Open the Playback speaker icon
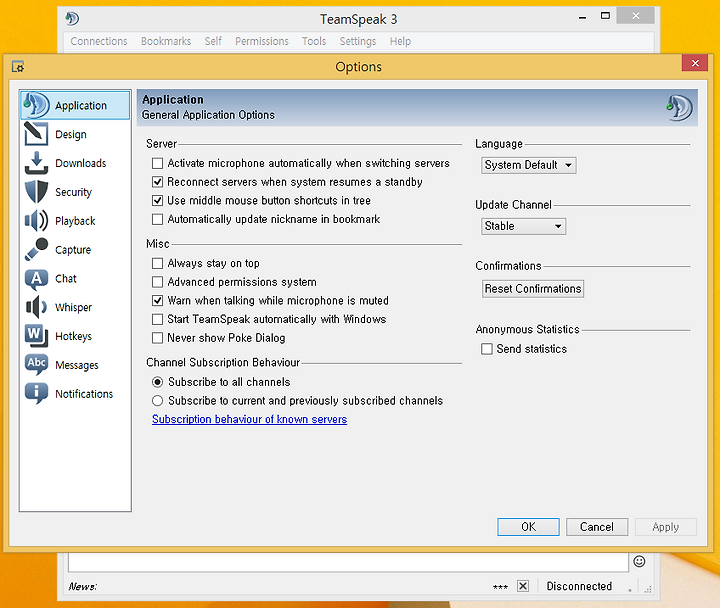Image resolution: width=720 pixels, height=608 pixels. coord(36,221)
